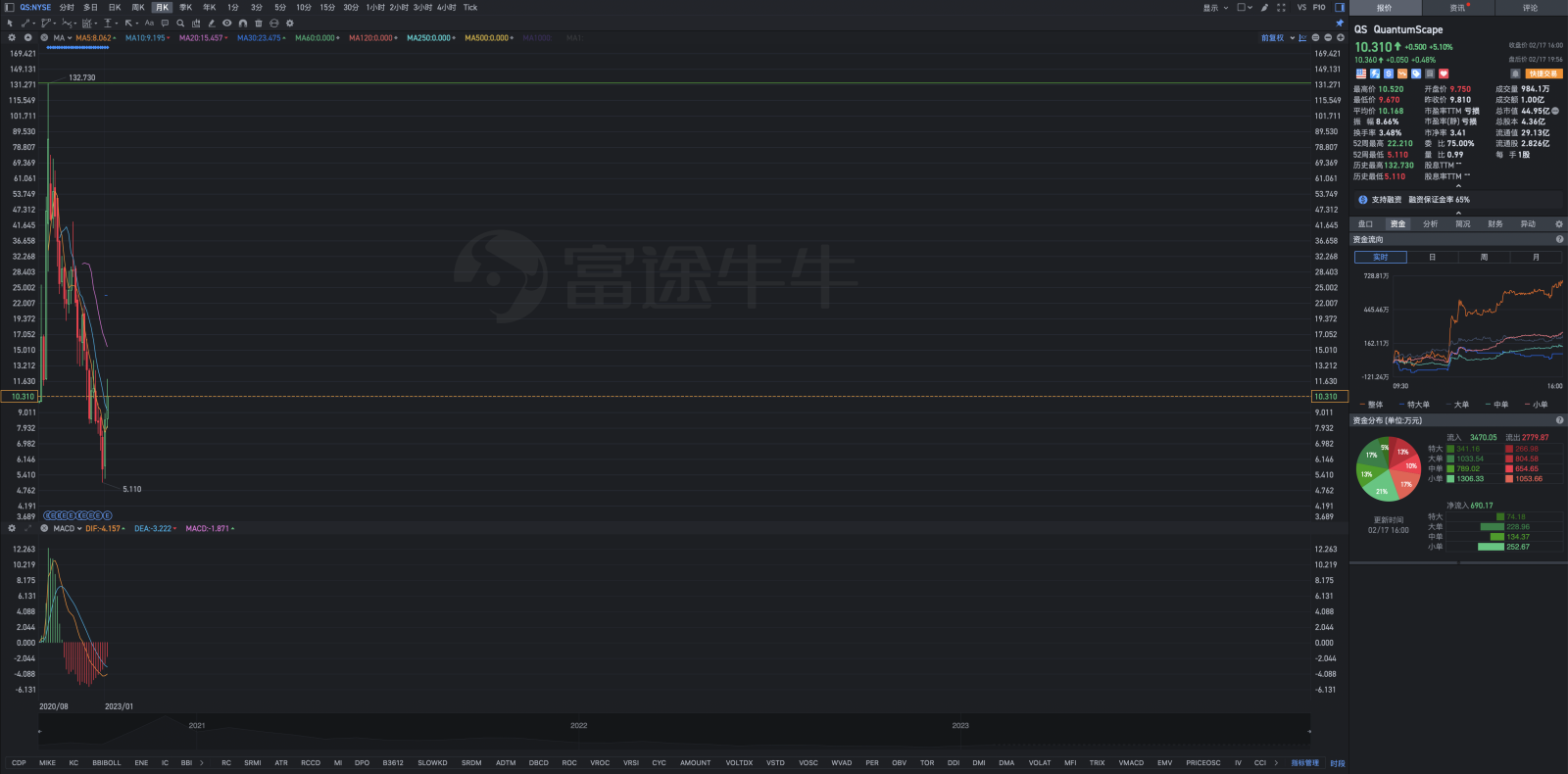
Task: Toggle MA5 line visibility
Action: click(x=95, y=38)
